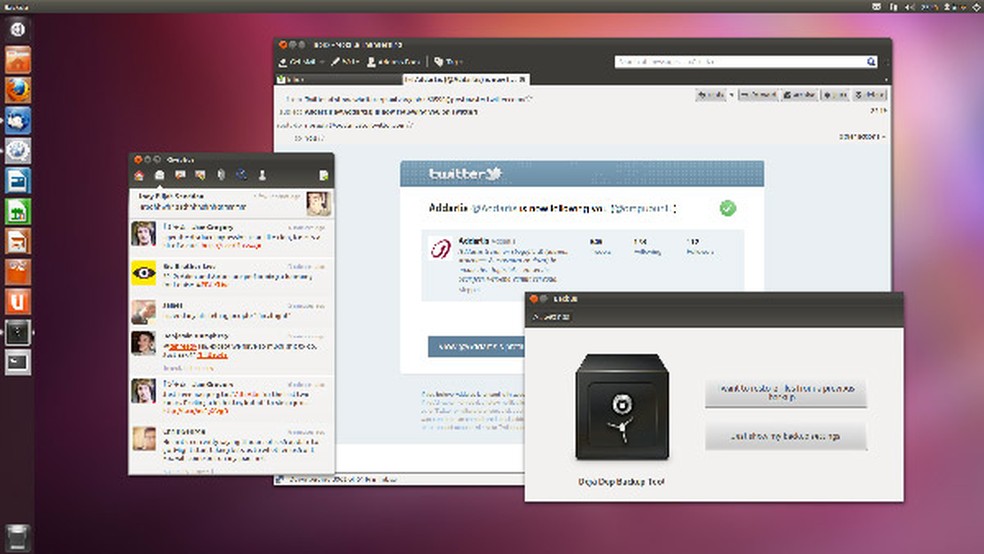Screen dimensions: 984x554
Task: Click the Addaxia logo avatar in email
Action: tap(441, 248)
